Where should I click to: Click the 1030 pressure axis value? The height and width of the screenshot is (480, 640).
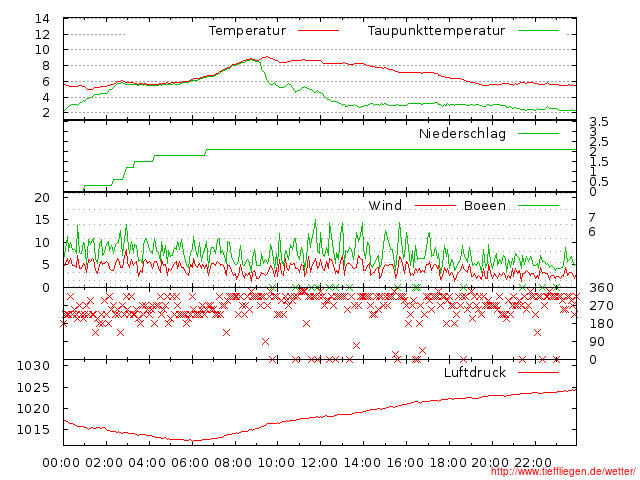click(33, 366)
